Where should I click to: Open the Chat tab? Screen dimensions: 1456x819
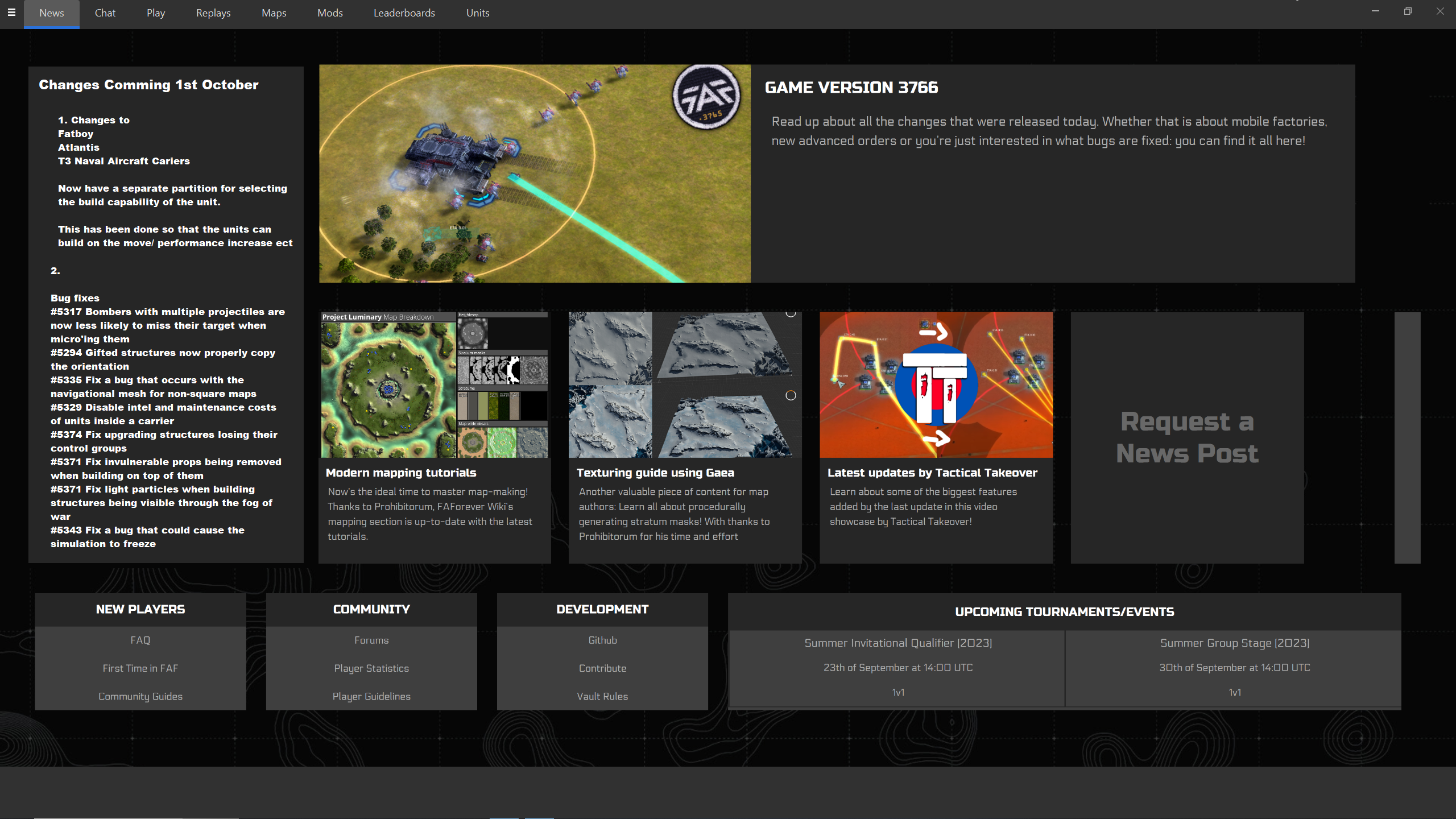tap(105, 13)
